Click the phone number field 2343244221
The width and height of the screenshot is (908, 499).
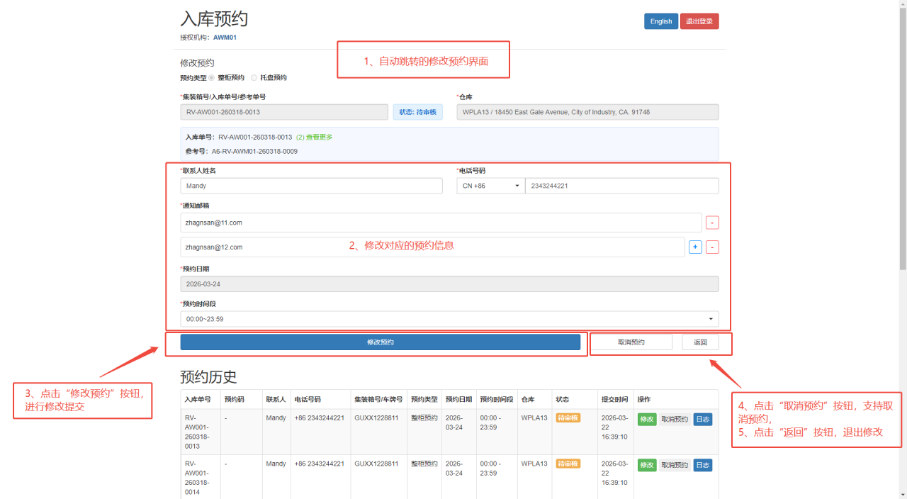621,186
